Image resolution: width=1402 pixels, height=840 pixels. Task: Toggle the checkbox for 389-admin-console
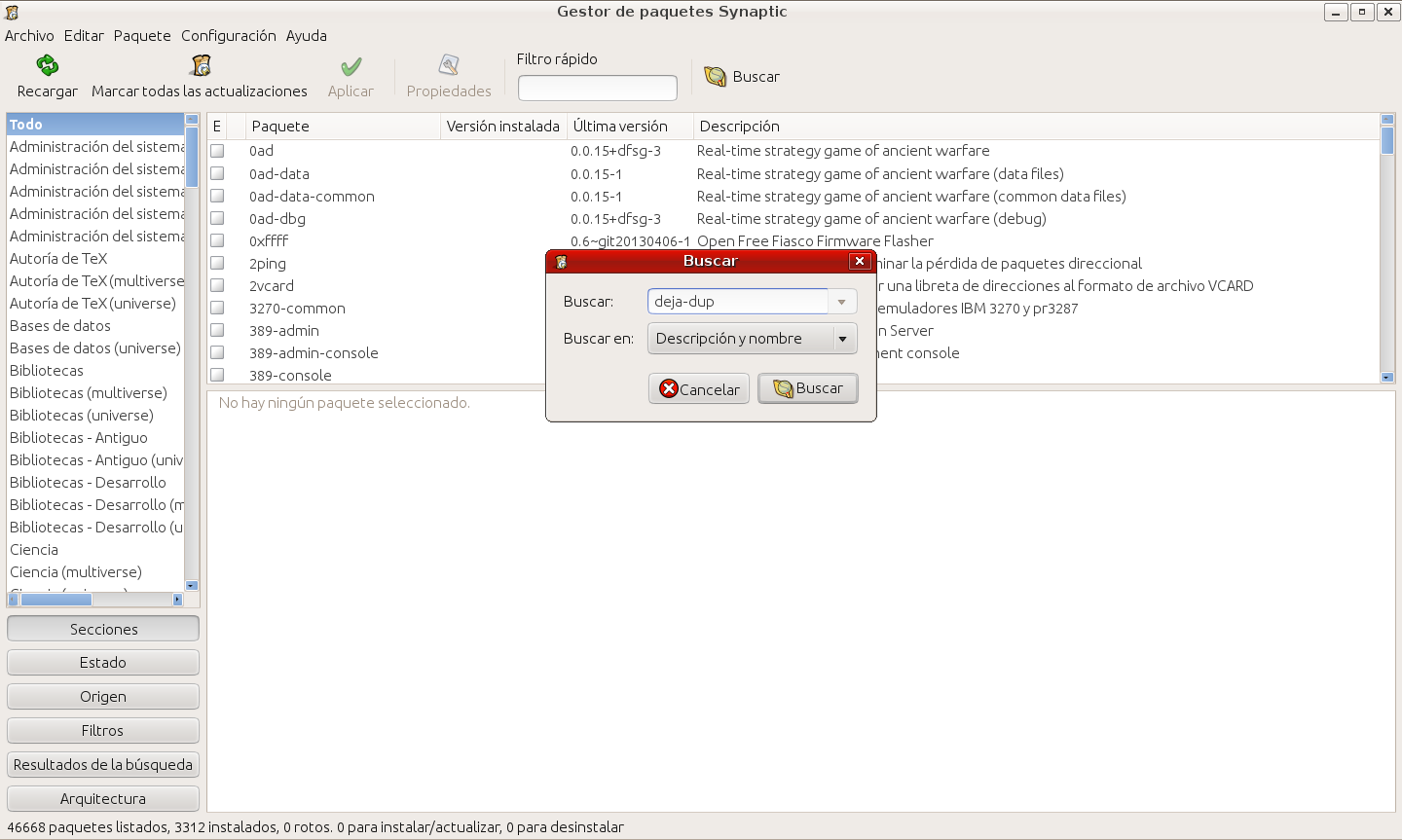click(217, 353)
